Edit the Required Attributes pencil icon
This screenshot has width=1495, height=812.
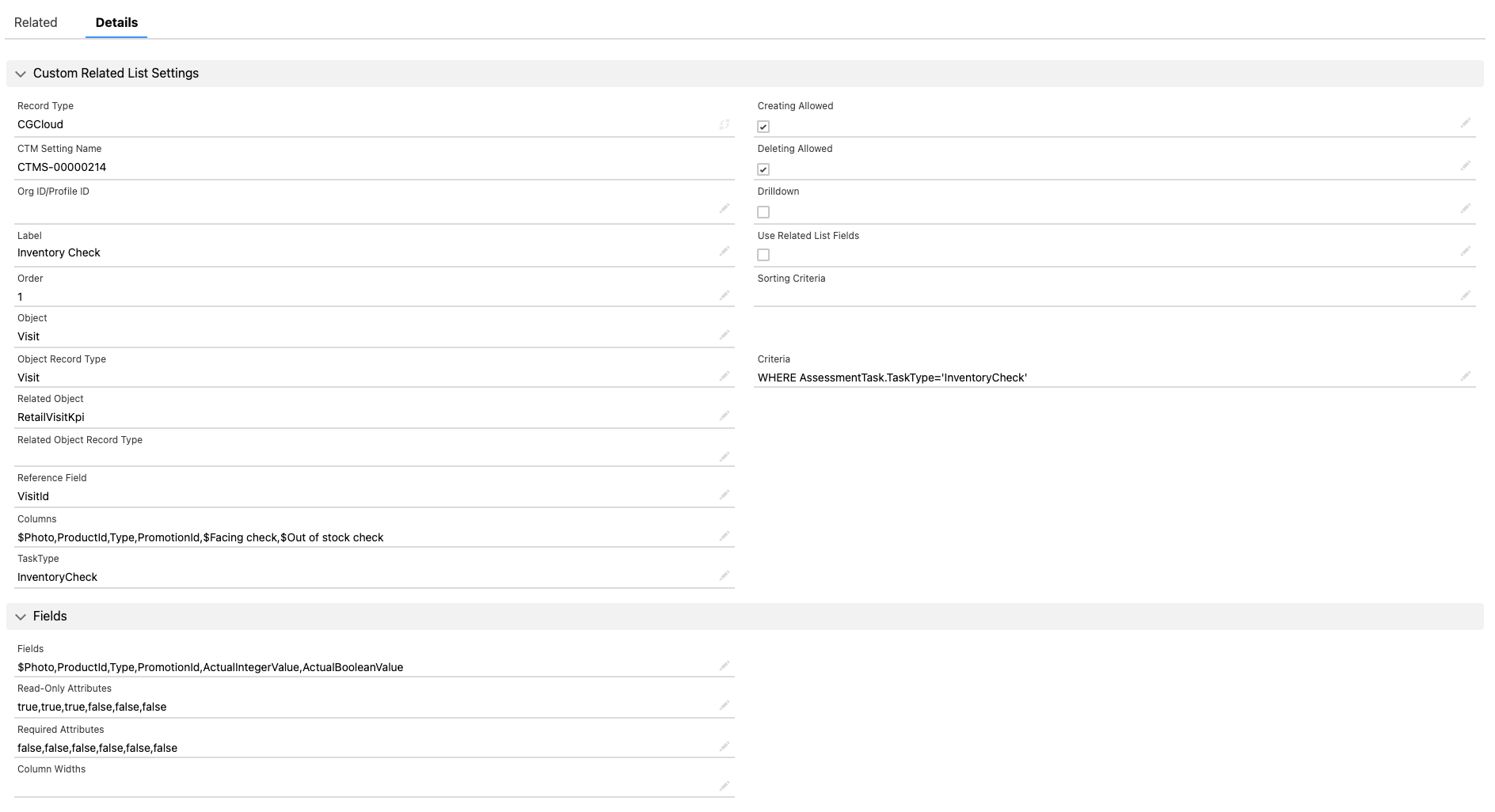[725, 746]
